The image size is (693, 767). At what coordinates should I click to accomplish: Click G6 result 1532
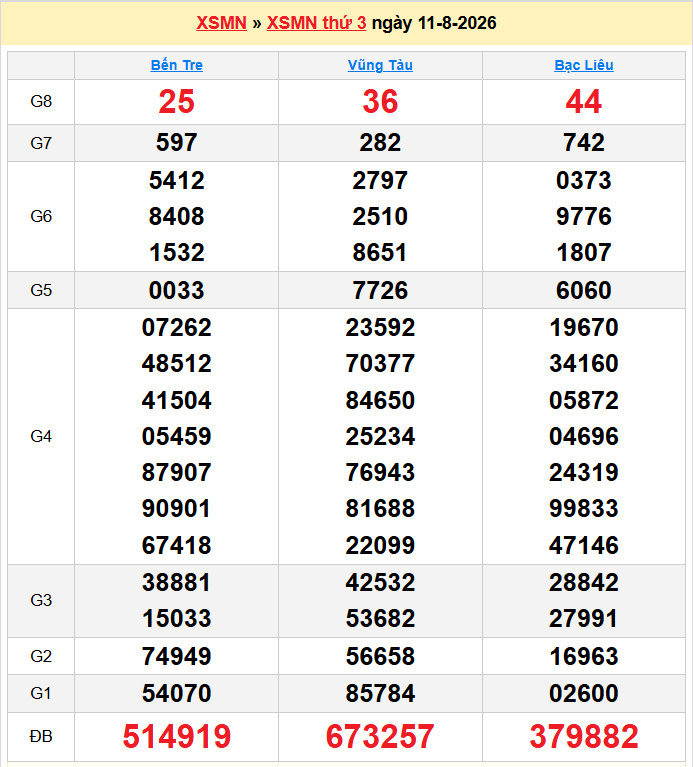click(177, 252)
